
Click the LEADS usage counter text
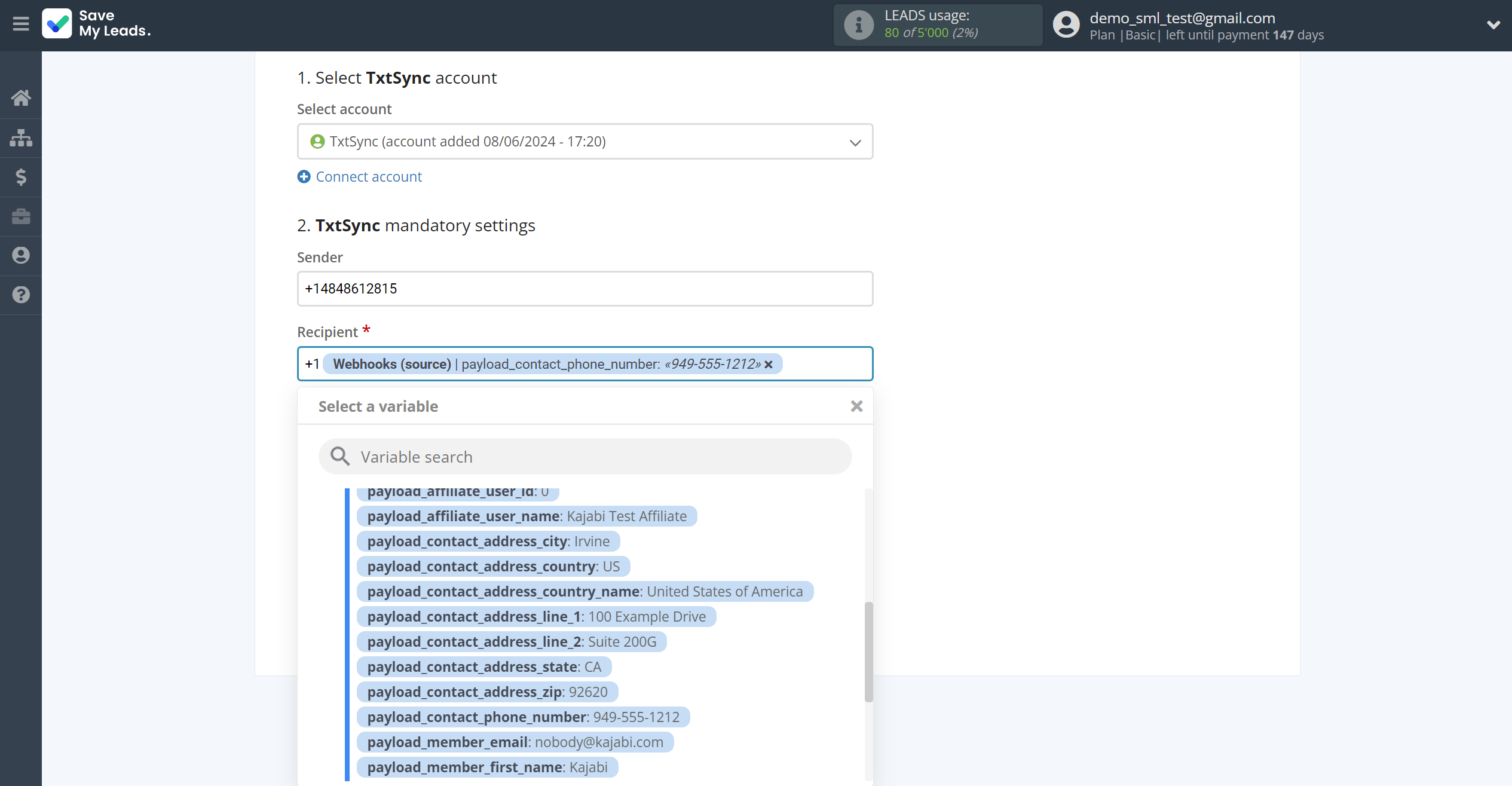tap(931, 33)
